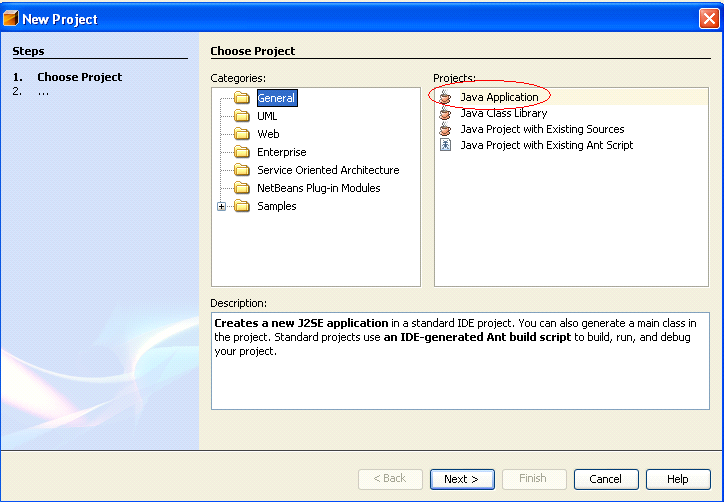Expand the Samples category tree node
The width and height of the screenshot is (725, 503).
click(x=221, y=207)
